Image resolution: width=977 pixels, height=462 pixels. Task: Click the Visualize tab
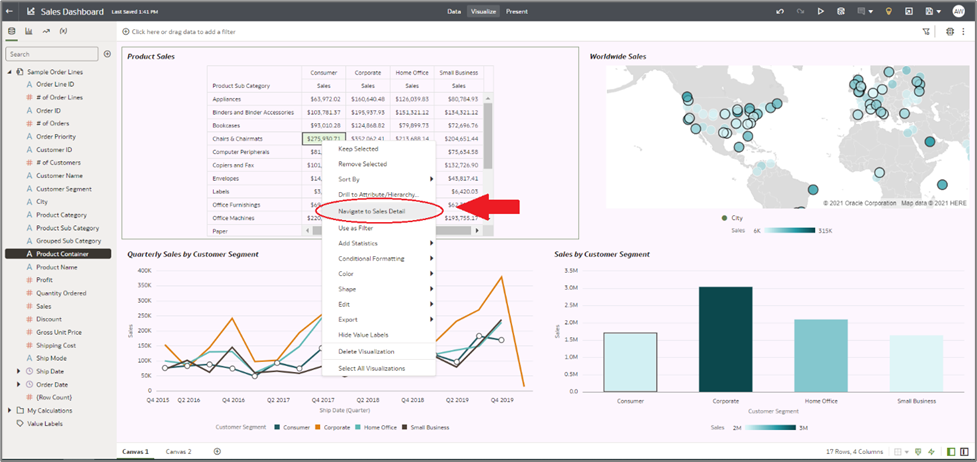tap(484, 11)
